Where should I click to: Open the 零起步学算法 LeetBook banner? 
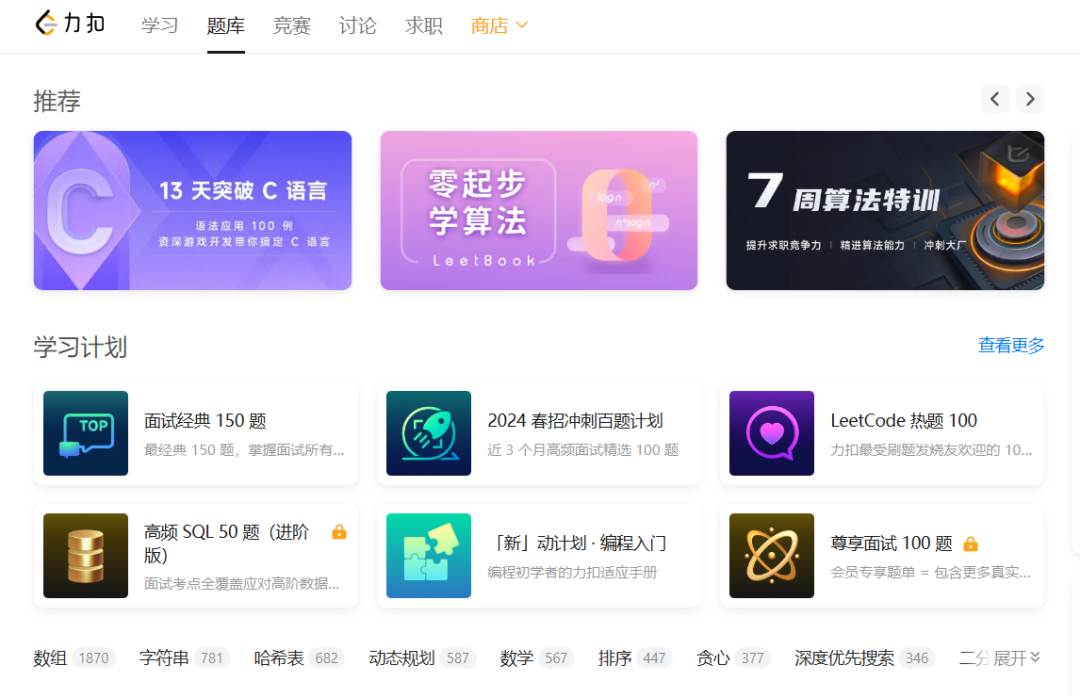tap(539, 210)
